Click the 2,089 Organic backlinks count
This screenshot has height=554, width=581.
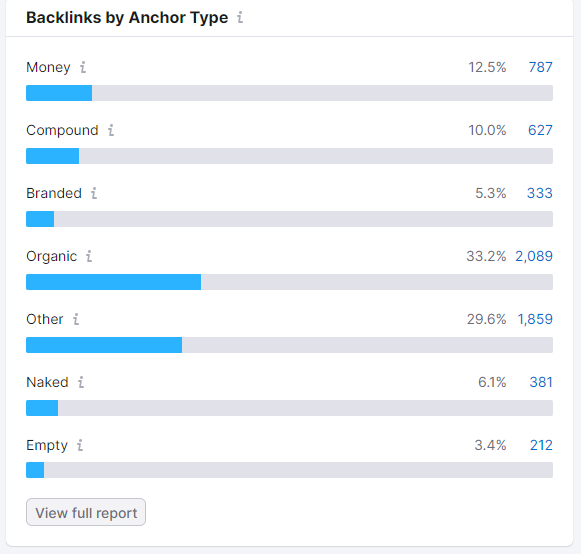click(534, 256)
